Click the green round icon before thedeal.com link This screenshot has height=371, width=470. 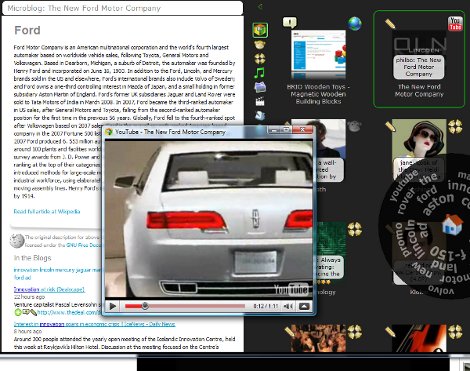tap(18, 312)
